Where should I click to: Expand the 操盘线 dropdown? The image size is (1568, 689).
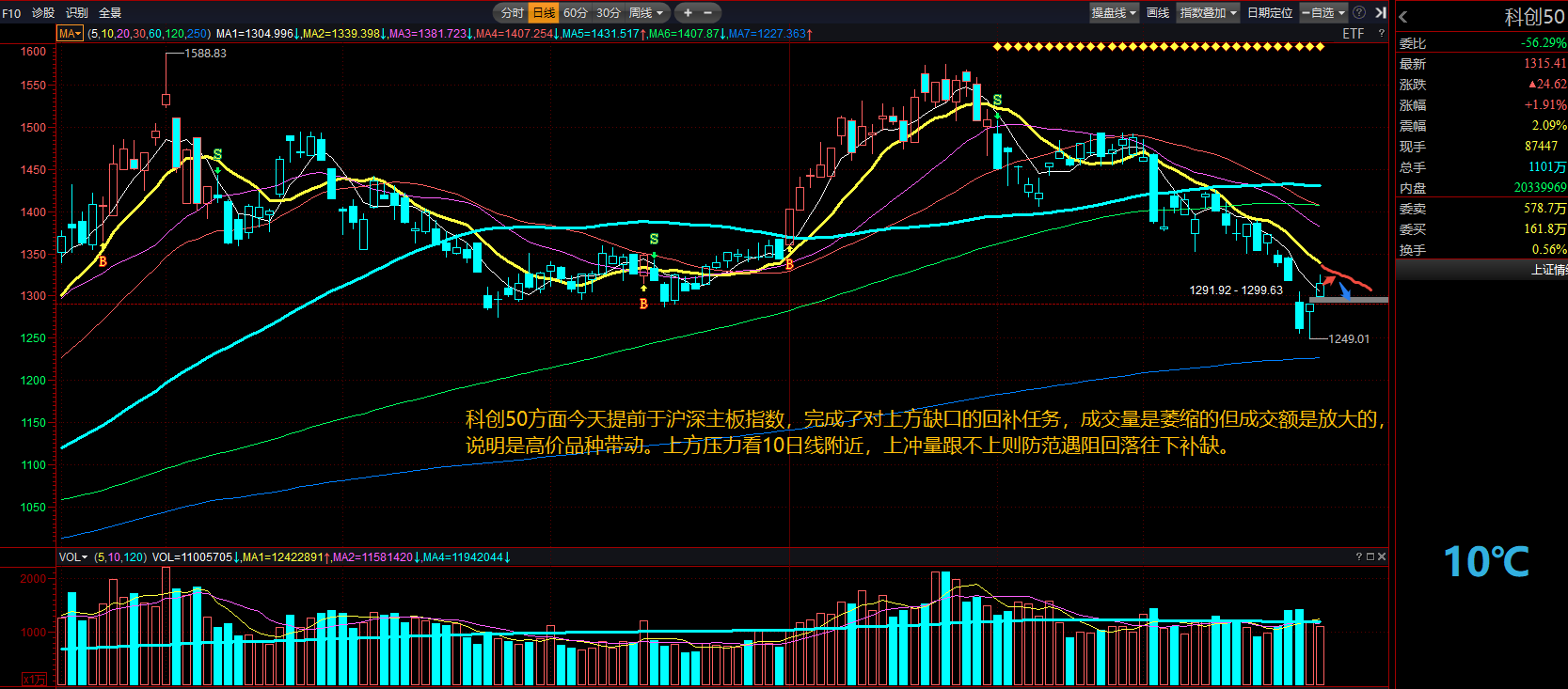click(x=1114, y=13)
